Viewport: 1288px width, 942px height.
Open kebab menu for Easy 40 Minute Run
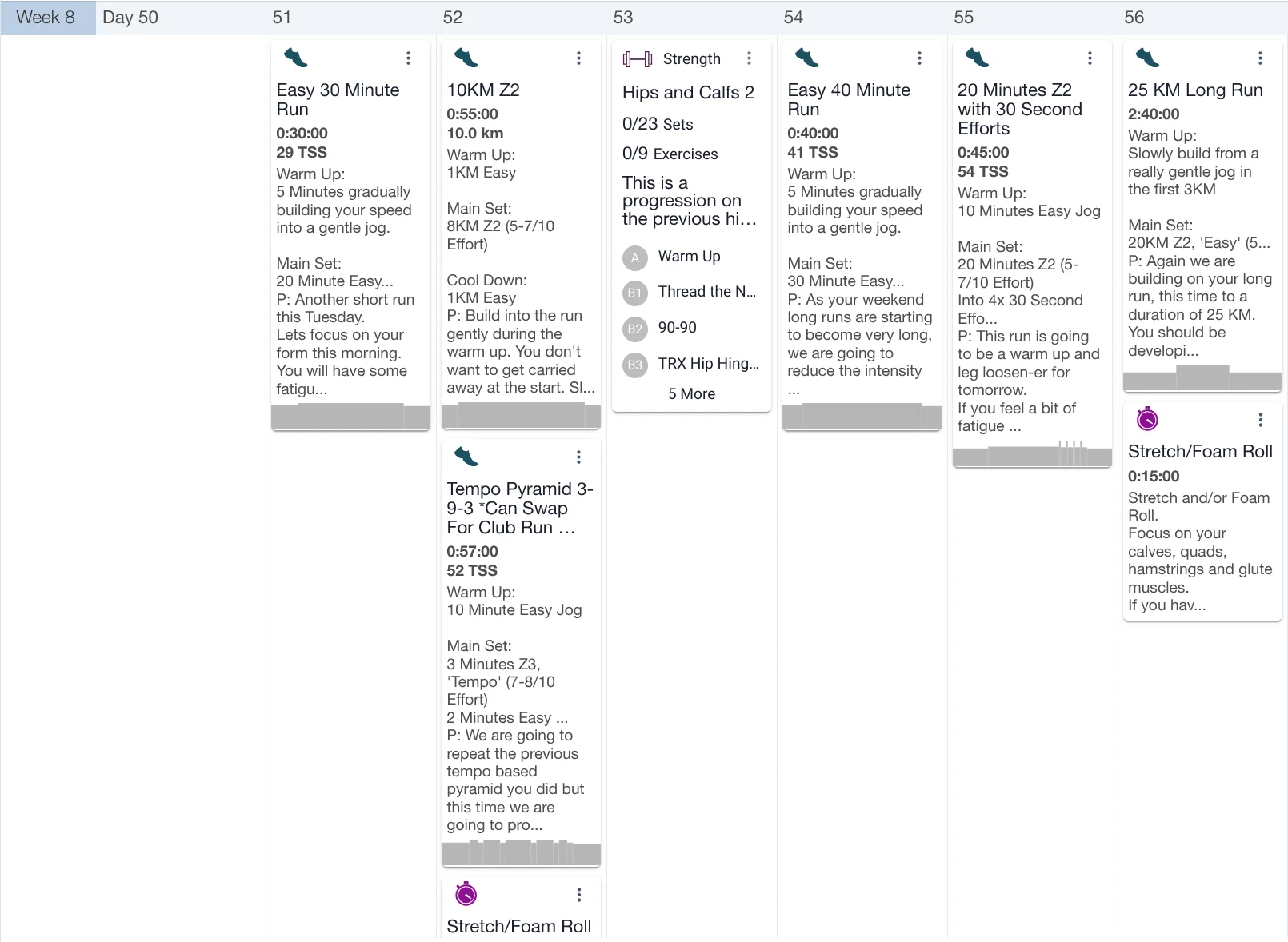point(919,58)
